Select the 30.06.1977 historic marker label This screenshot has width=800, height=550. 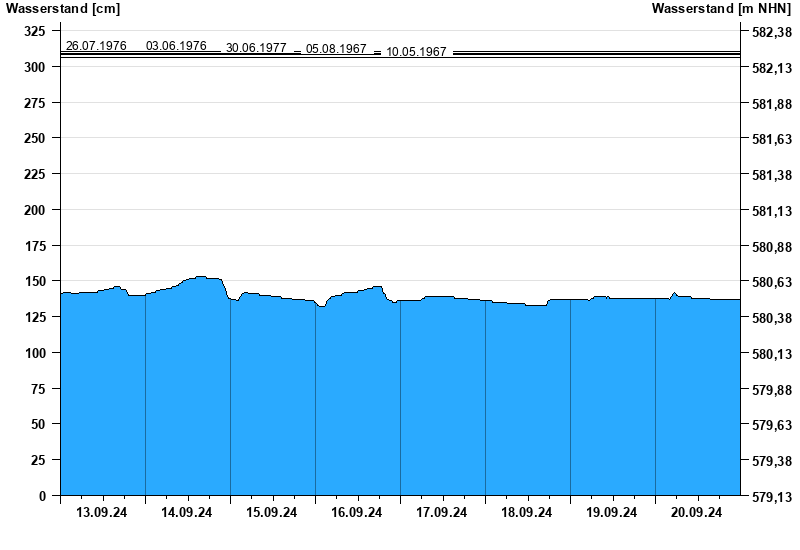pyautogui.click(x=256, y=48)
